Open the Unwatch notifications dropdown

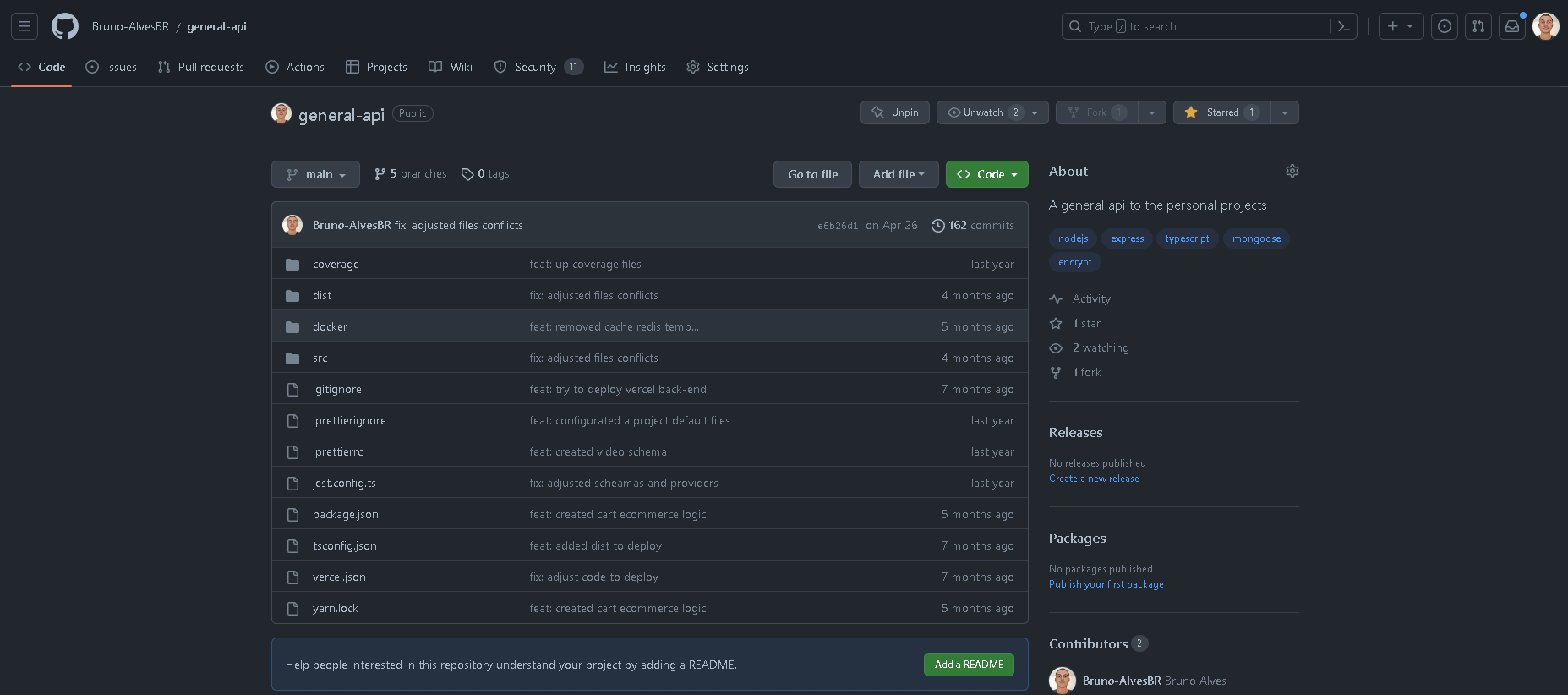(x=992, y=112)
